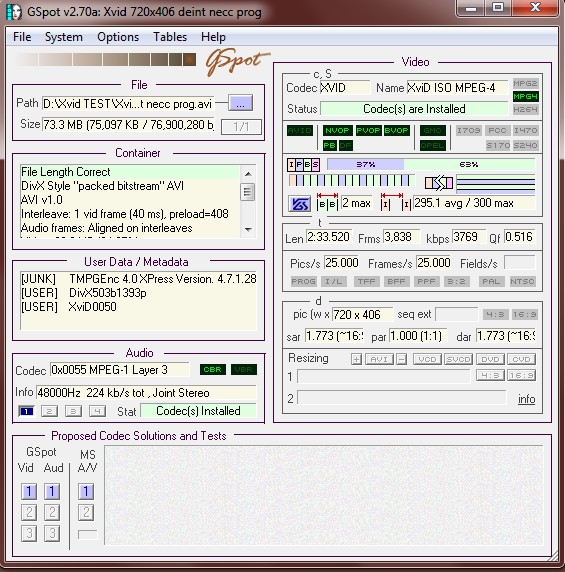
Task: Click GSpot Aud test button 1
Action: (52, 491)
